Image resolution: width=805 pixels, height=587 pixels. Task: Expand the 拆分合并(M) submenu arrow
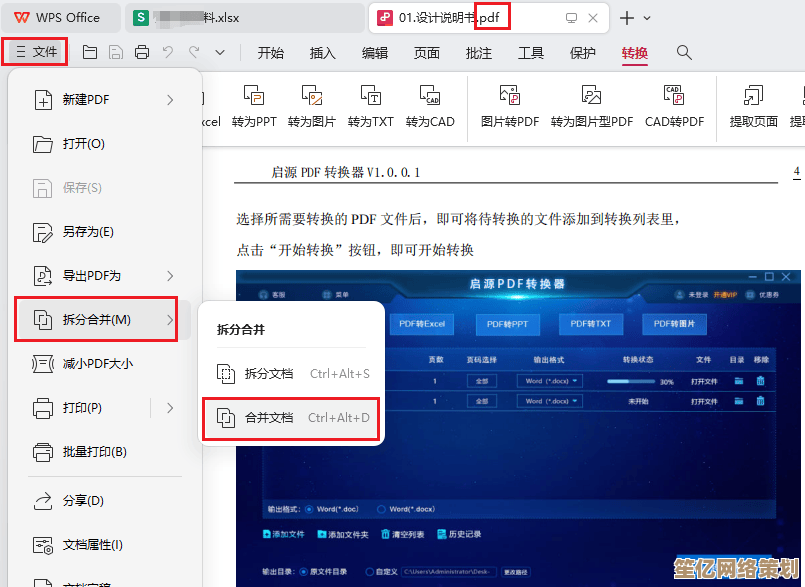(x=170, y=320)
